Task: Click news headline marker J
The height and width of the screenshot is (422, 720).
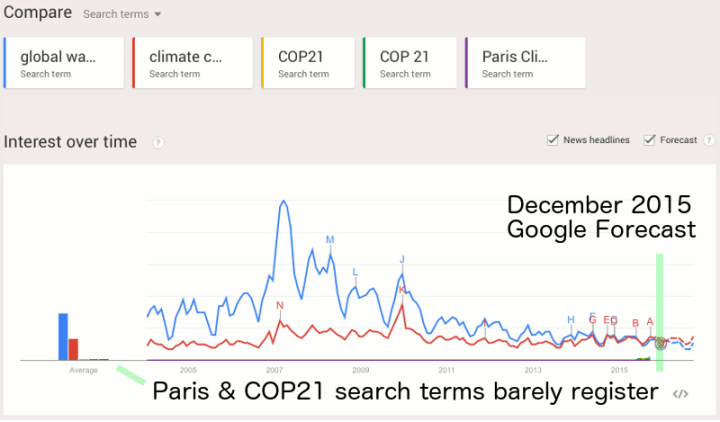Action: pos(402,259)
